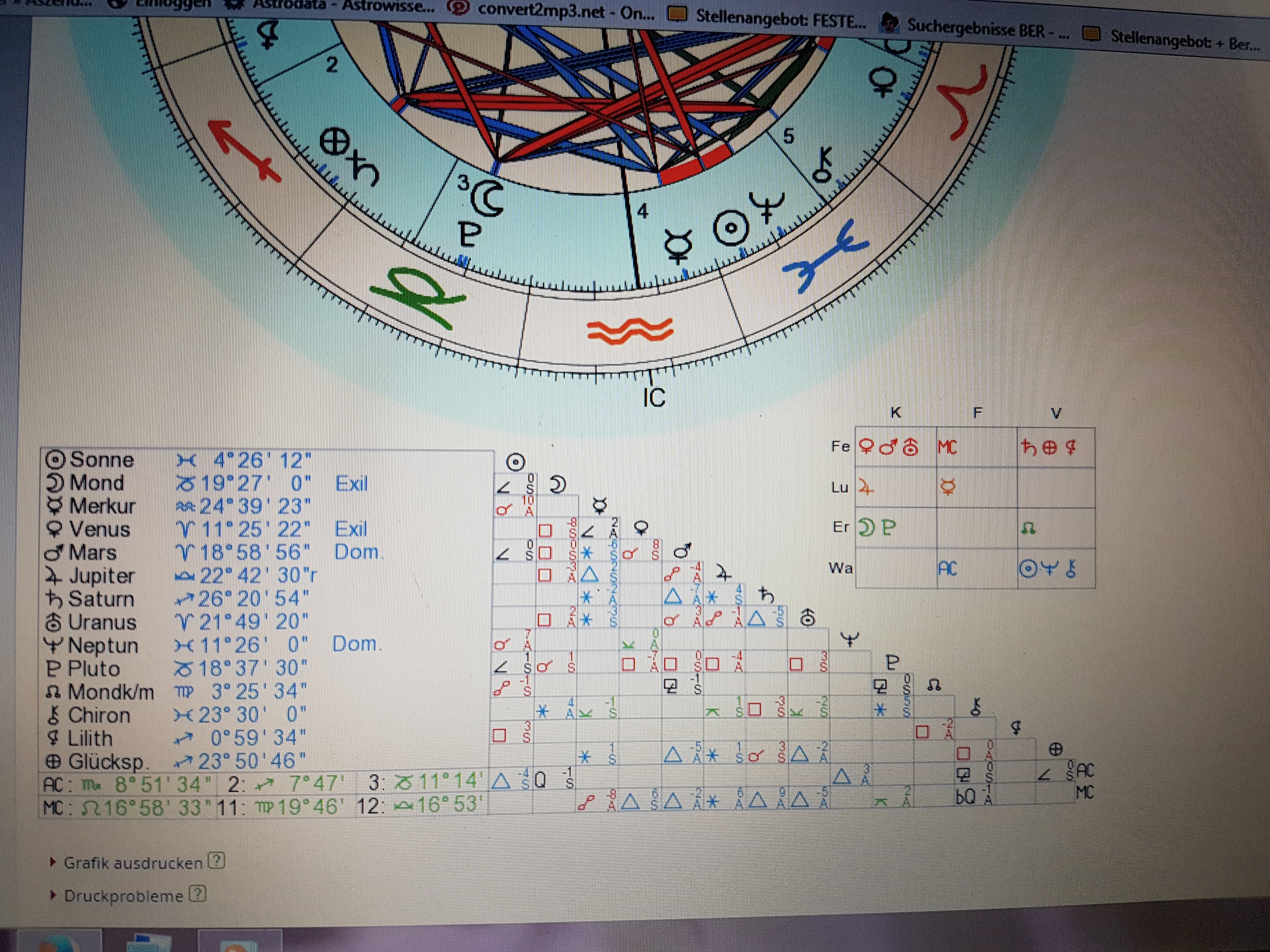This screenshot has height=952, width=1270.
Task: Click the Fe row label in the element grid
Action: 840,446
